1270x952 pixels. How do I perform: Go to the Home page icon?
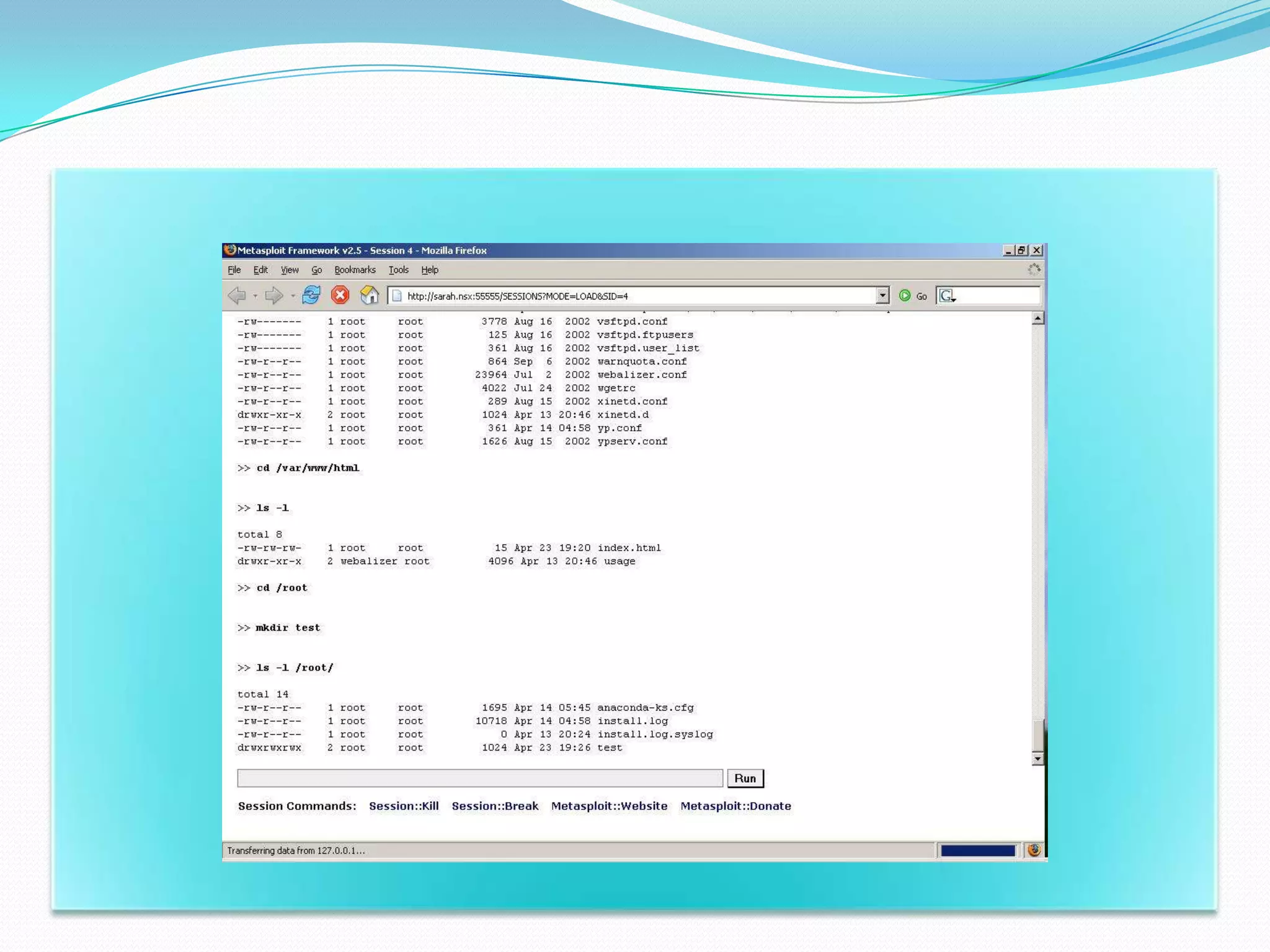370,295
